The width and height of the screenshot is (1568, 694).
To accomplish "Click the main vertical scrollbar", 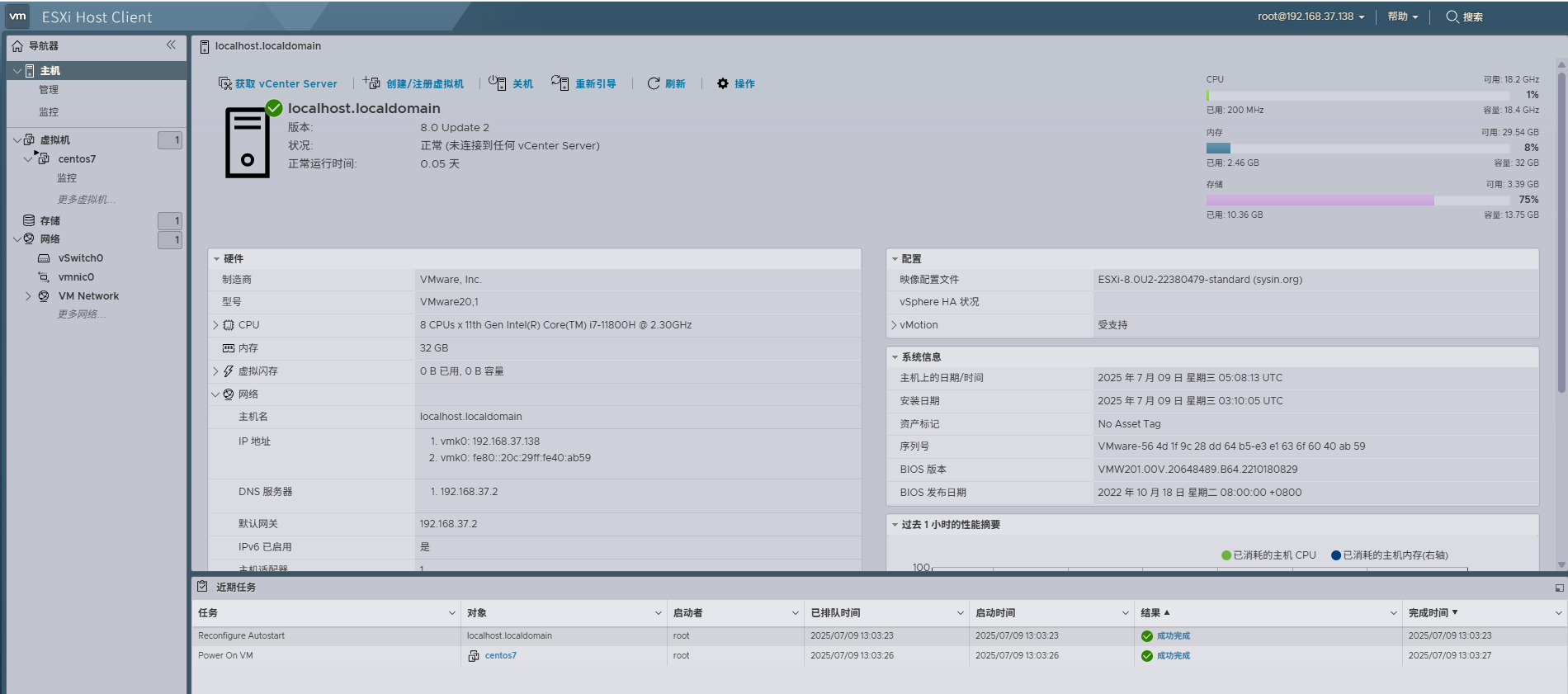I will pyautogui.click(x=1561, y=231).
